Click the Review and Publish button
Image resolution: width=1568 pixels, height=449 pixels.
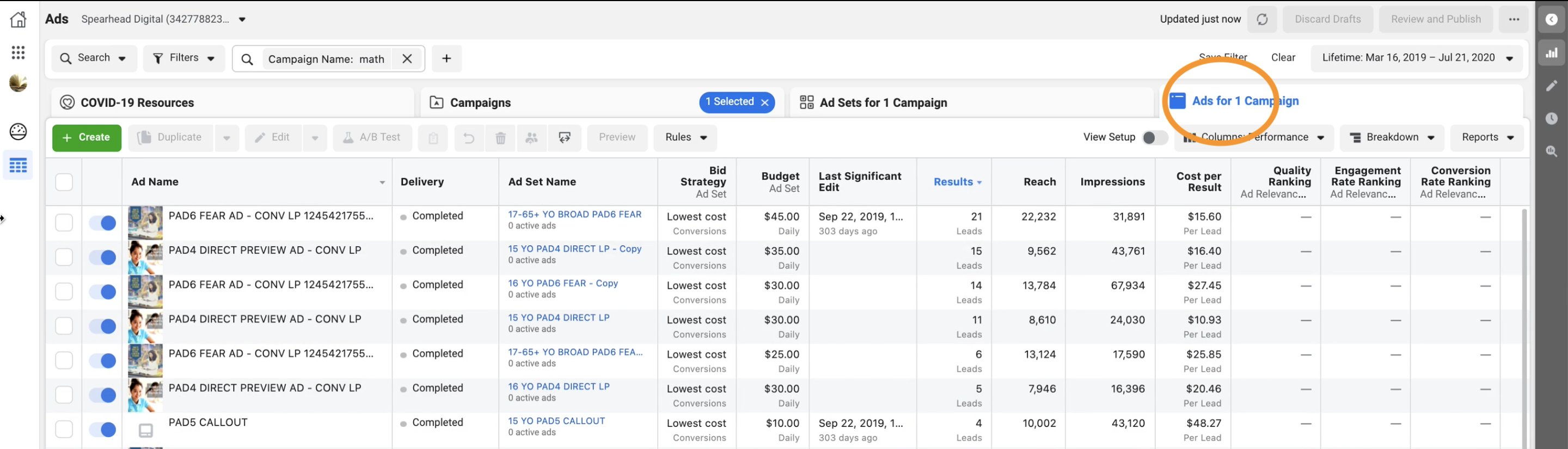(1436, 20)
